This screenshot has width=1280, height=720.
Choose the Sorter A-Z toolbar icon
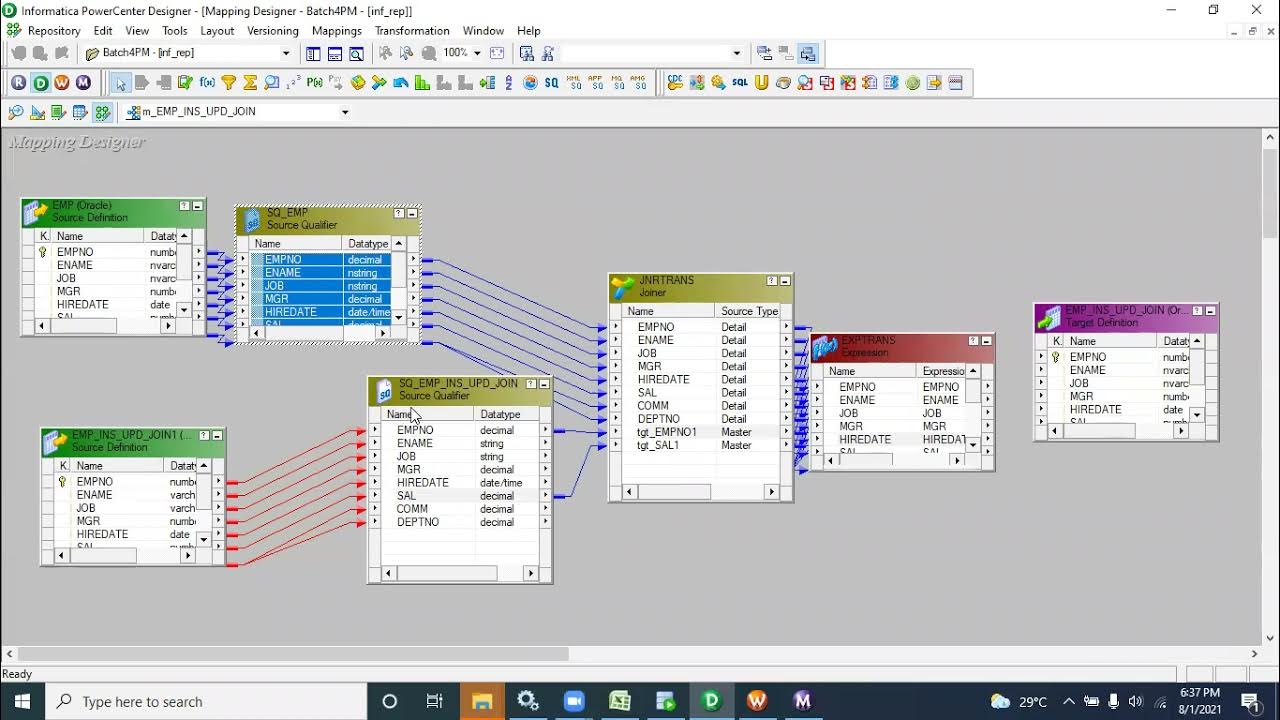(508, 83)
